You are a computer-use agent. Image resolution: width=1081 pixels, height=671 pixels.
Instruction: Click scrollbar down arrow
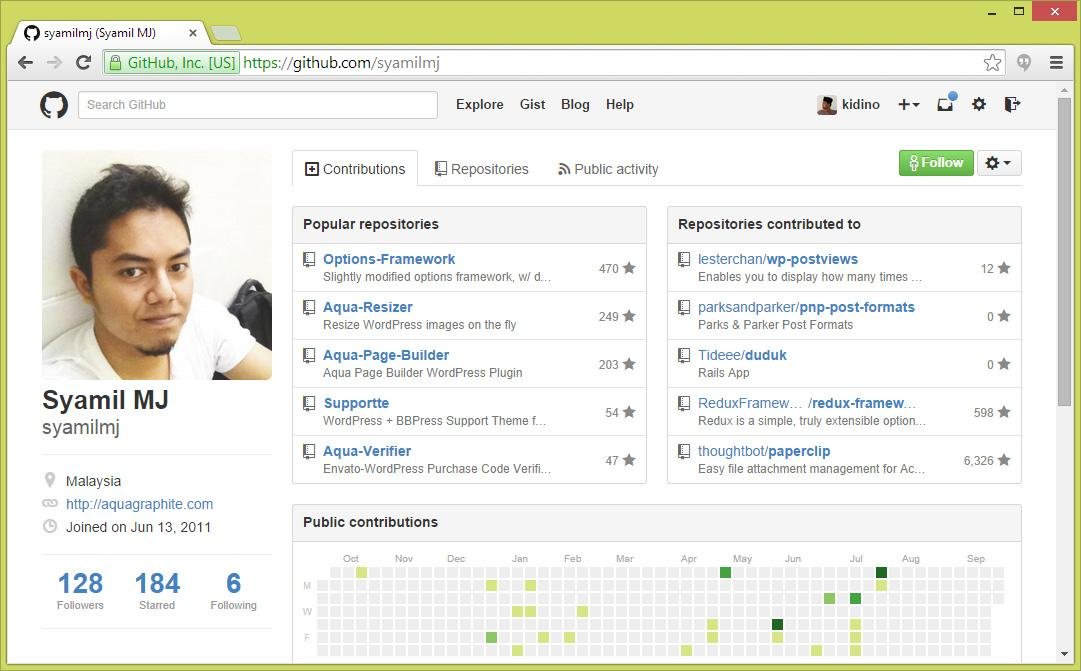(x=1064, y=654)
